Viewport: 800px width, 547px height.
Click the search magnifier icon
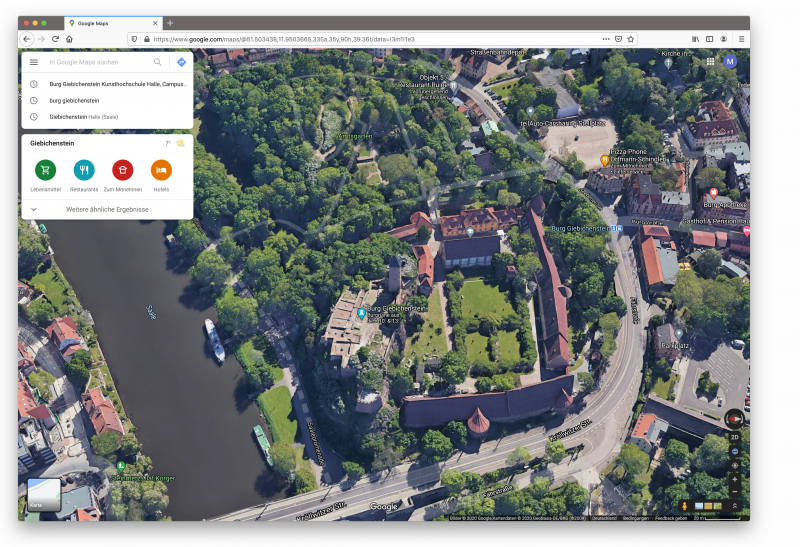point(157,62)
